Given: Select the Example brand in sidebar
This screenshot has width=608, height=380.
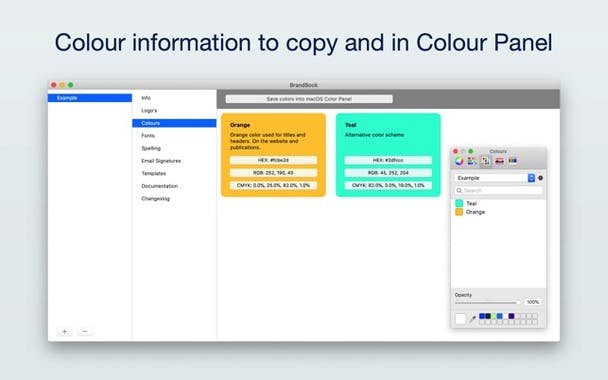Looking at the screenshot, I should (90, 98).
